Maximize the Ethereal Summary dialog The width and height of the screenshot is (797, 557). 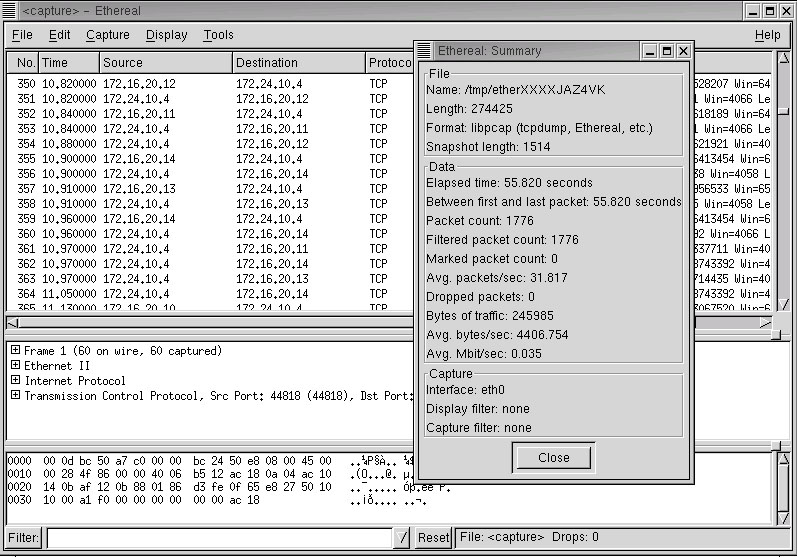click(667, 51)
